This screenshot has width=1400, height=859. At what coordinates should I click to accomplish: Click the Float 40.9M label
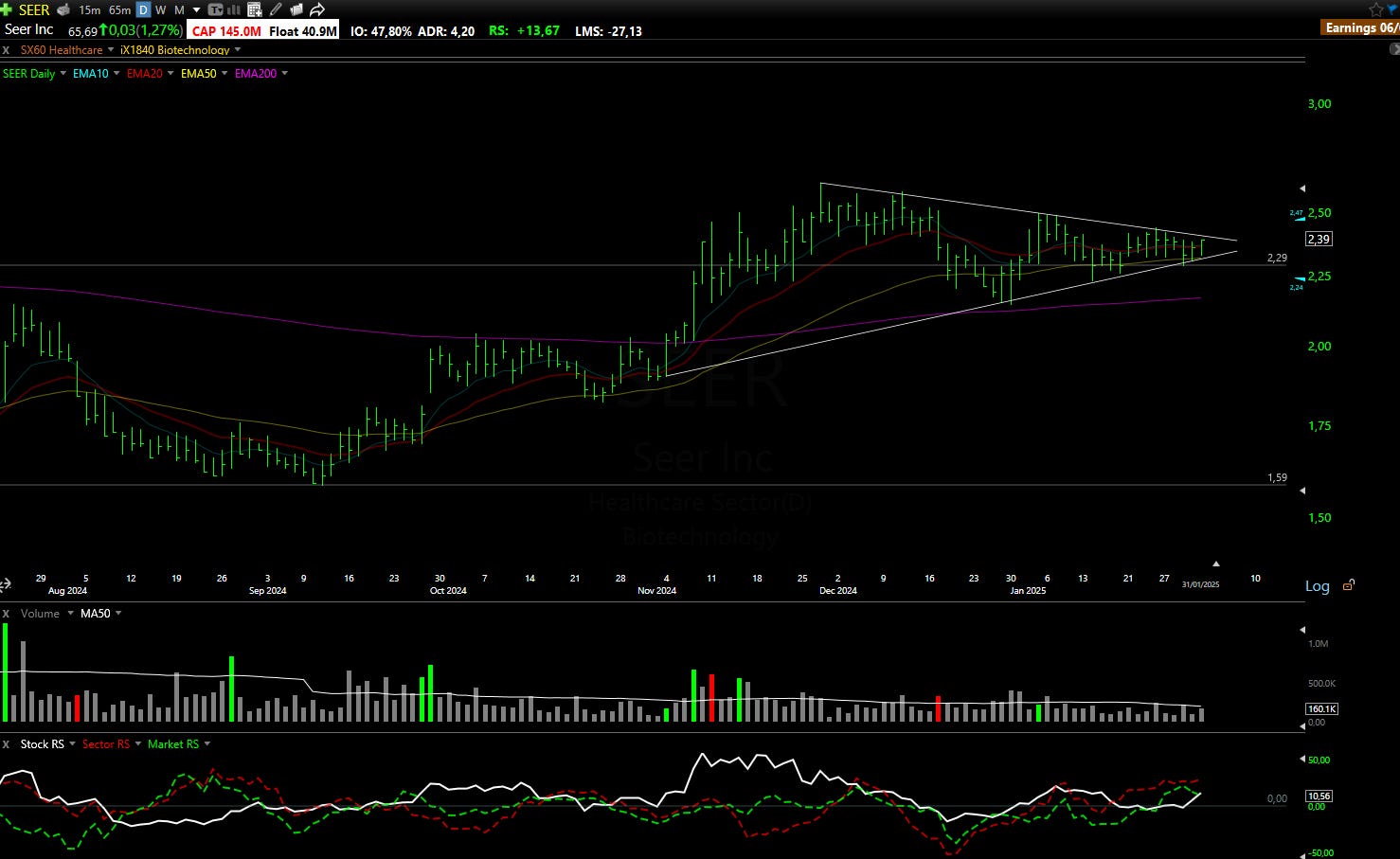pyautogui.click(x=303, y=31)
